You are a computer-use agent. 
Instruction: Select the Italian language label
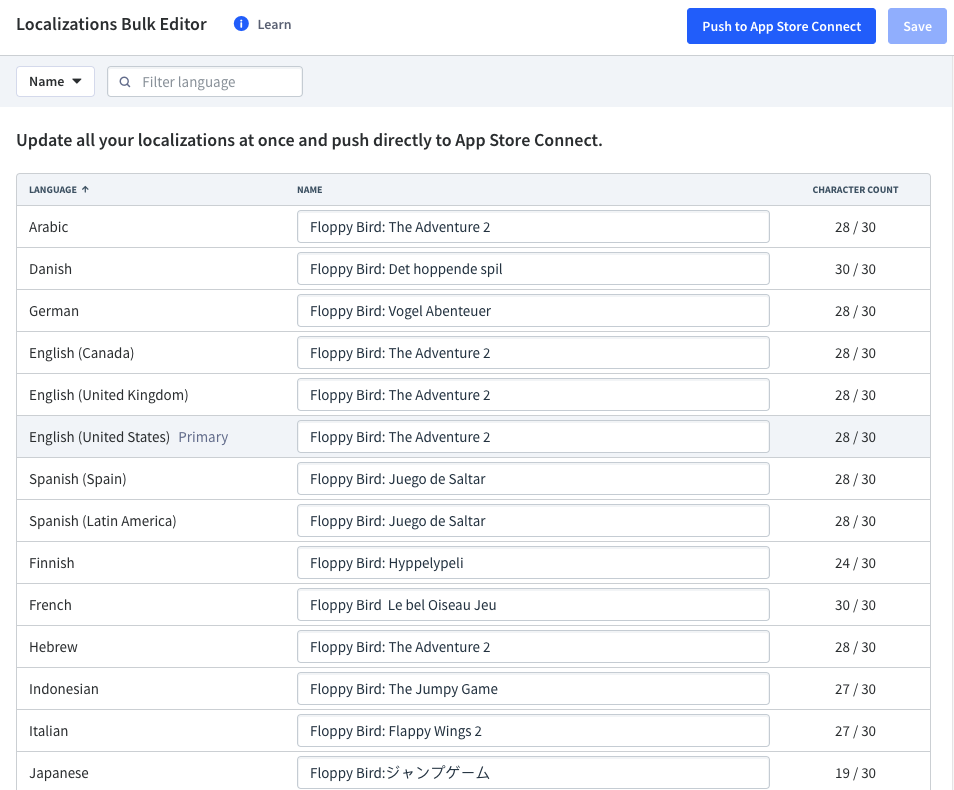(x=49, y=731)
